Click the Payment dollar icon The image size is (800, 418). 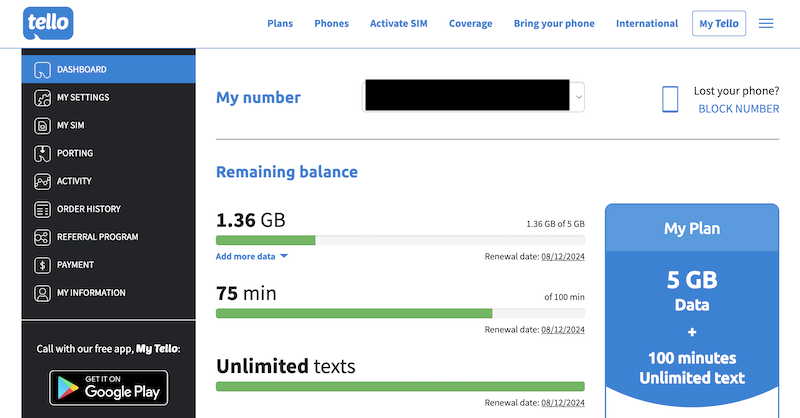click(42, 266)
